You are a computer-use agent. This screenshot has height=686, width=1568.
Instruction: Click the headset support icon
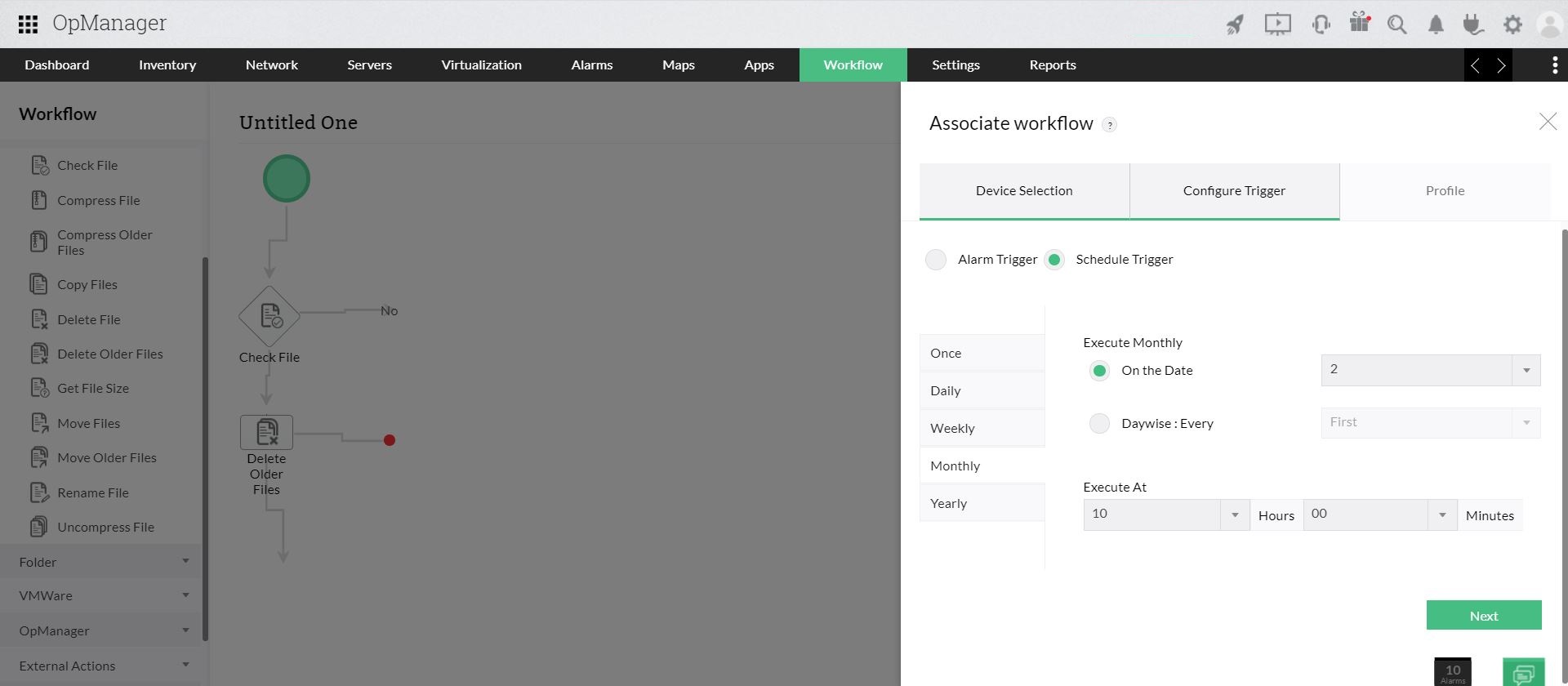click(x=1321, y=24)
